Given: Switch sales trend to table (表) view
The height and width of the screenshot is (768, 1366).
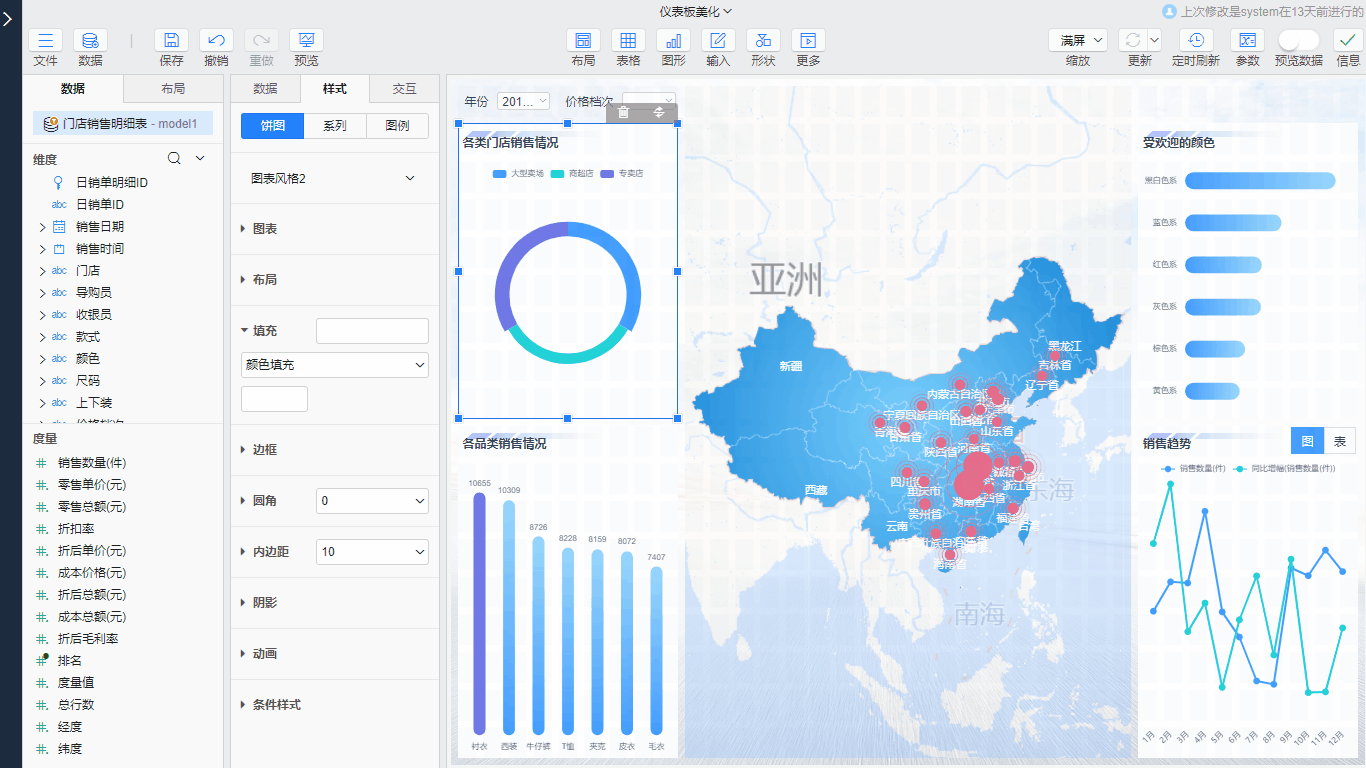Looking at the screenshot, I should [1339, 441].
